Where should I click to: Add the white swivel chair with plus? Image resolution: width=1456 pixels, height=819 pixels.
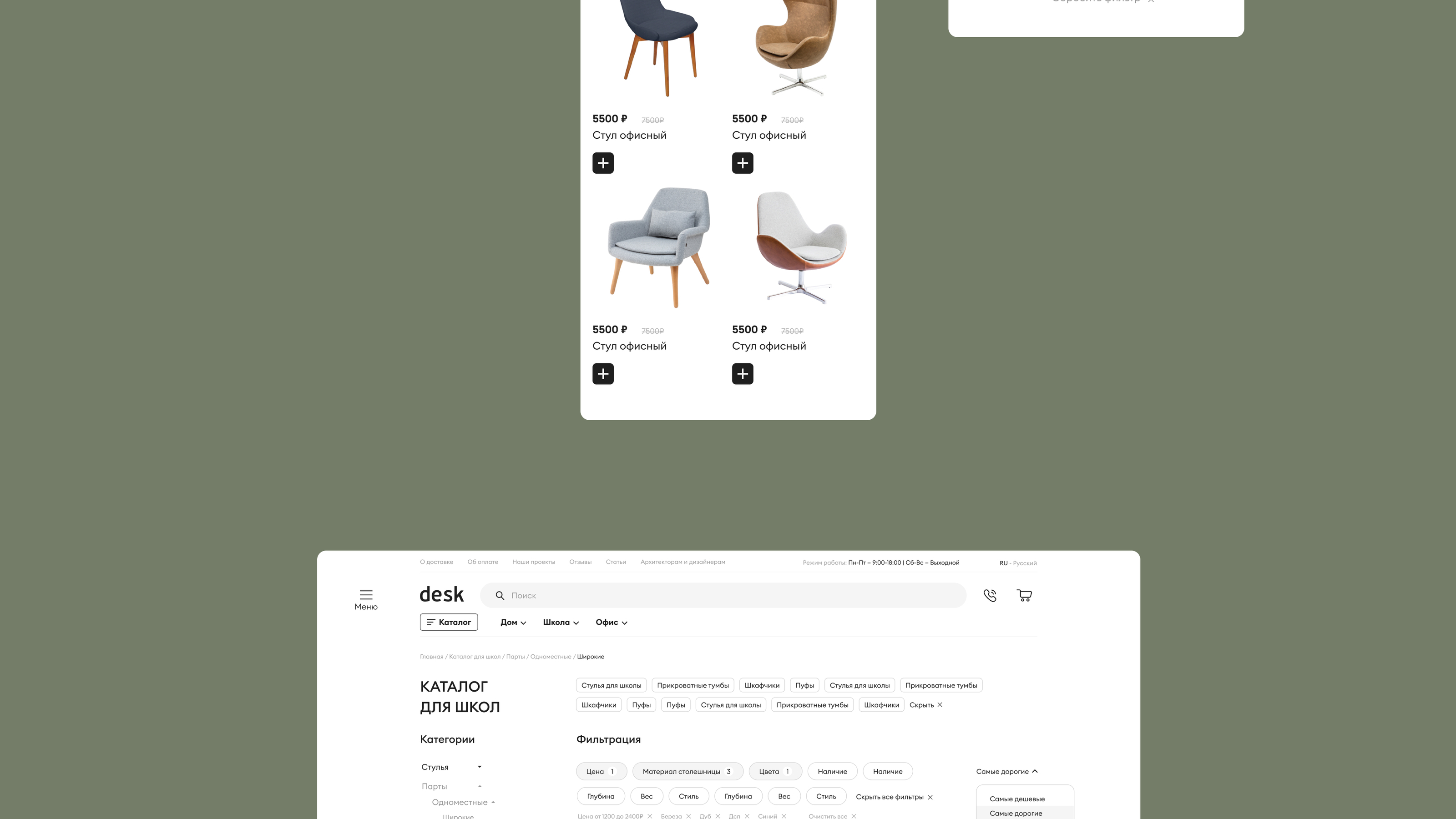tap(743, 374)
